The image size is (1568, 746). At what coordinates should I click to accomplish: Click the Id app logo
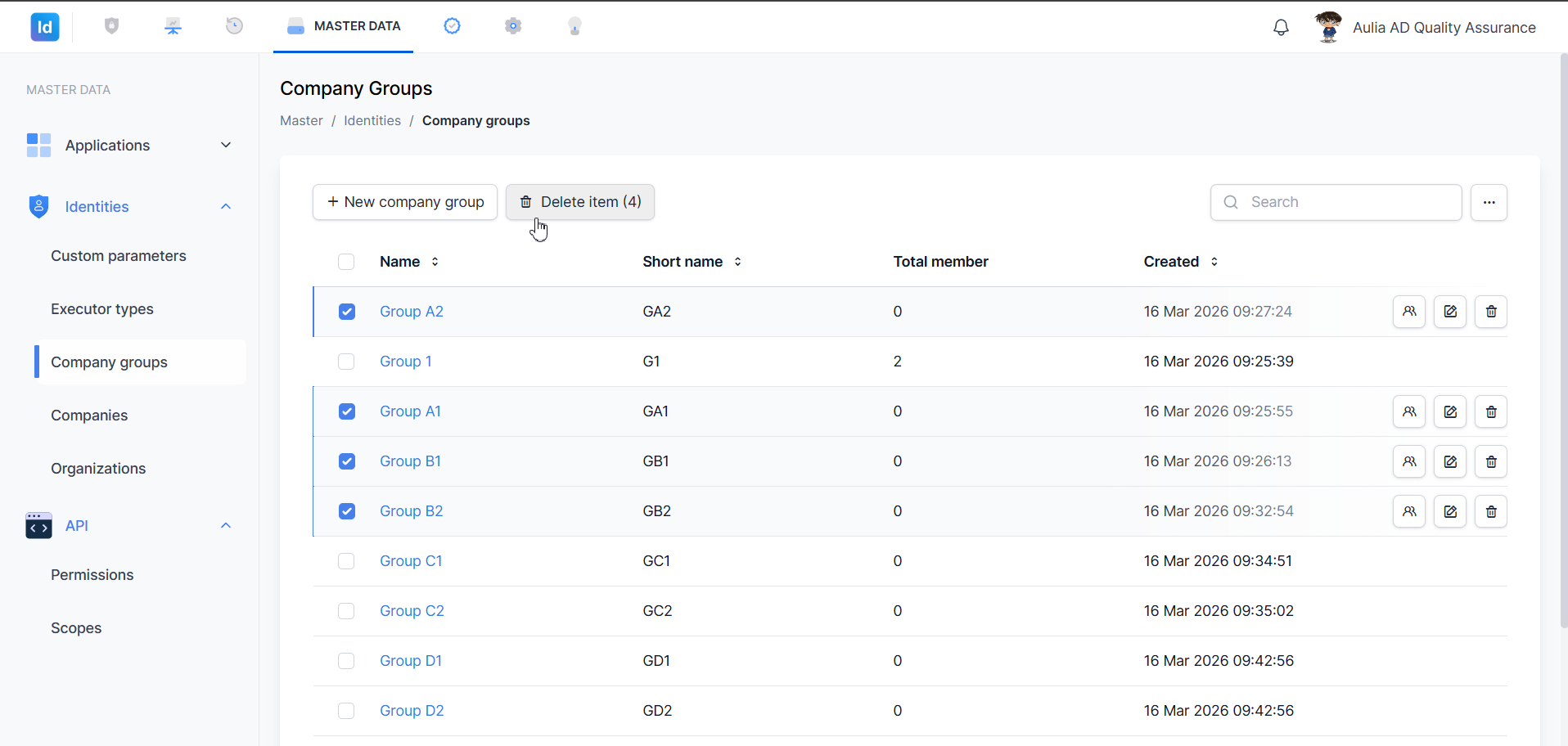pos(45,27)
